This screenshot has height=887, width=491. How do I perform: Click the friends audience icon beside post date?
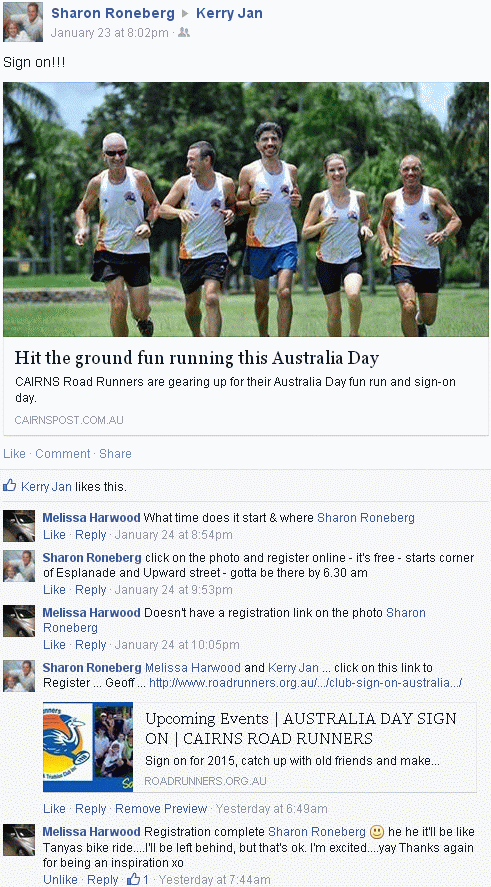coord(183,33)
